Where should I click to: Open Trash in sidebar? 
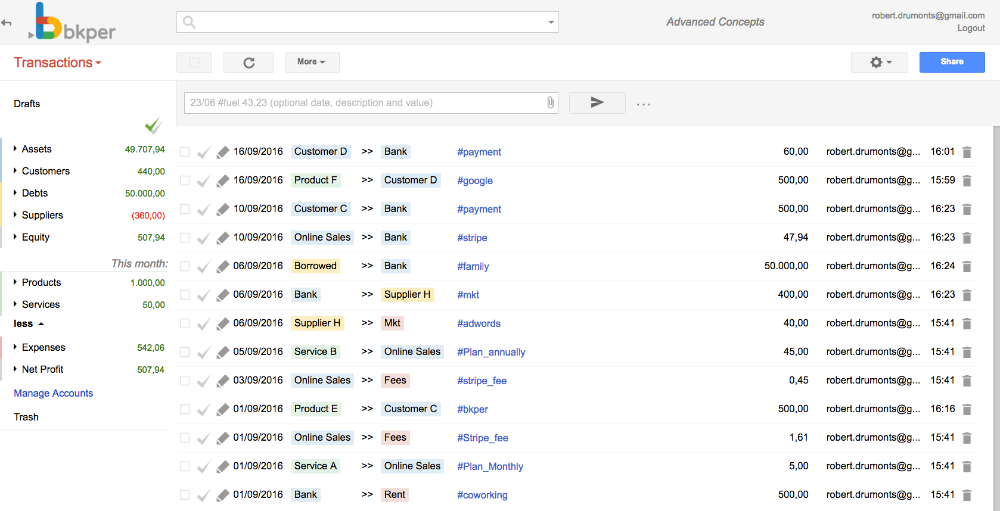[26, 417]
